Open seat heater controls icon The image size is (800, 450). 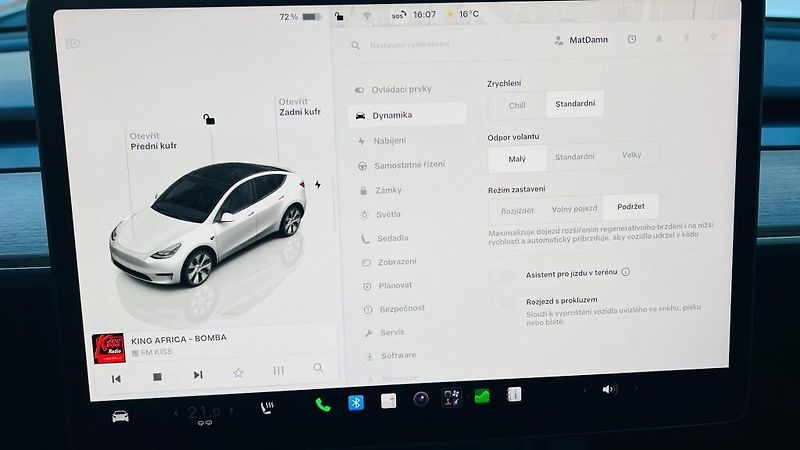click(x=267, y=407)
